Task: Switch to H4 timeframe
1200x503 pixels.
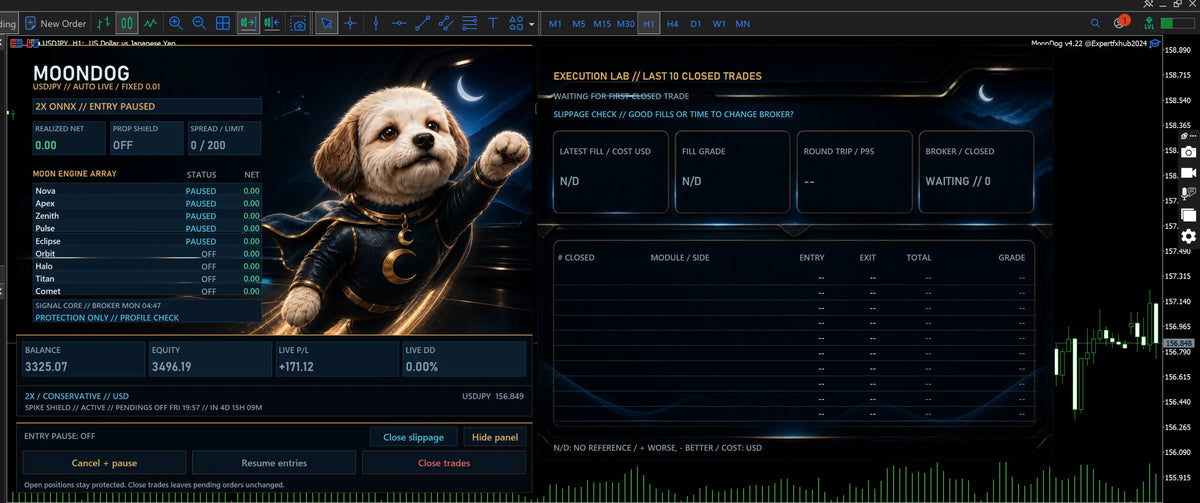Action: pyautogui.click(x=673, y=23)
